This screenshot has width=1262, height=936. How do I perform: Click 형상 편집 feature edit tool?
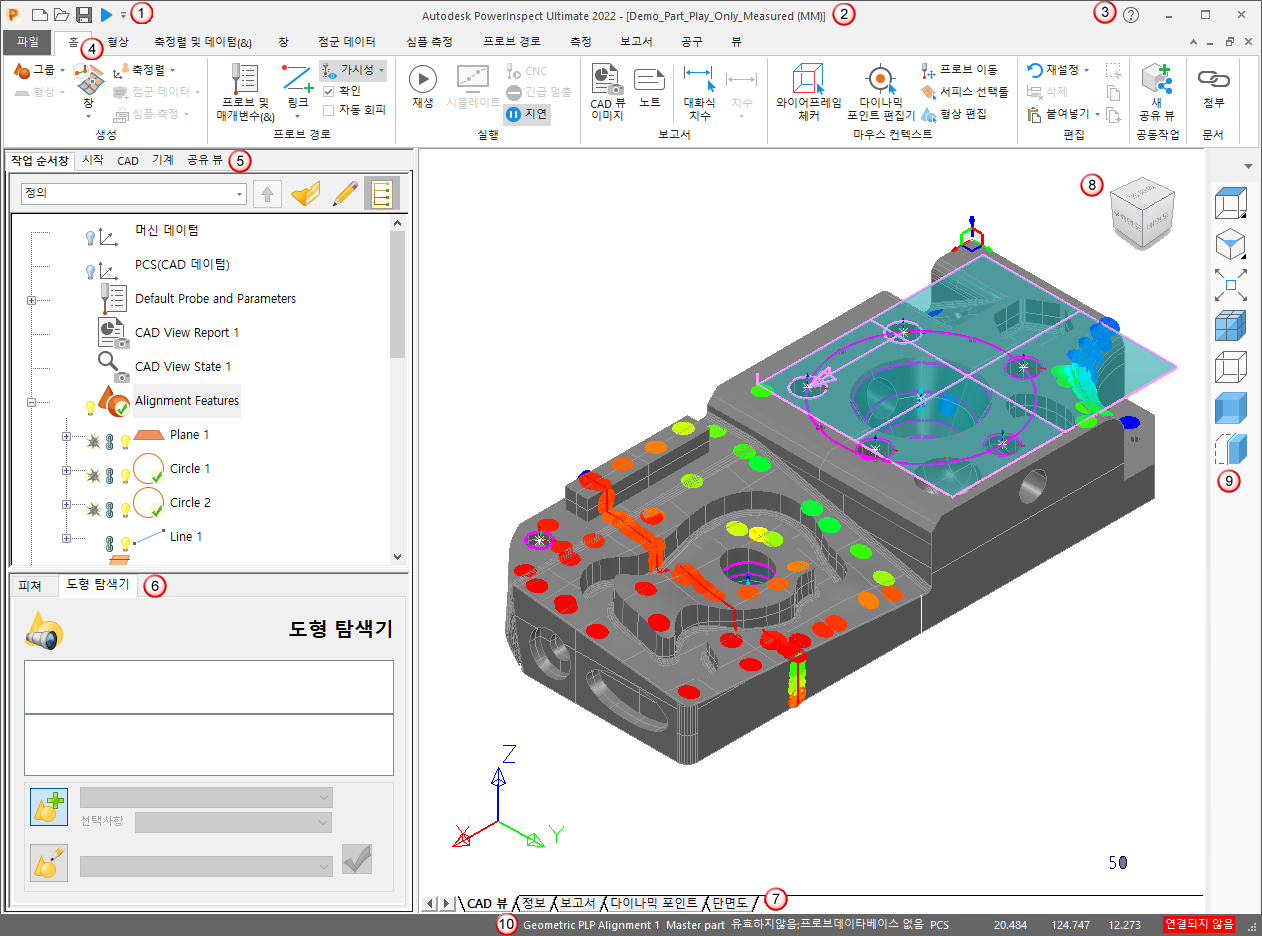tap(954, 114)
